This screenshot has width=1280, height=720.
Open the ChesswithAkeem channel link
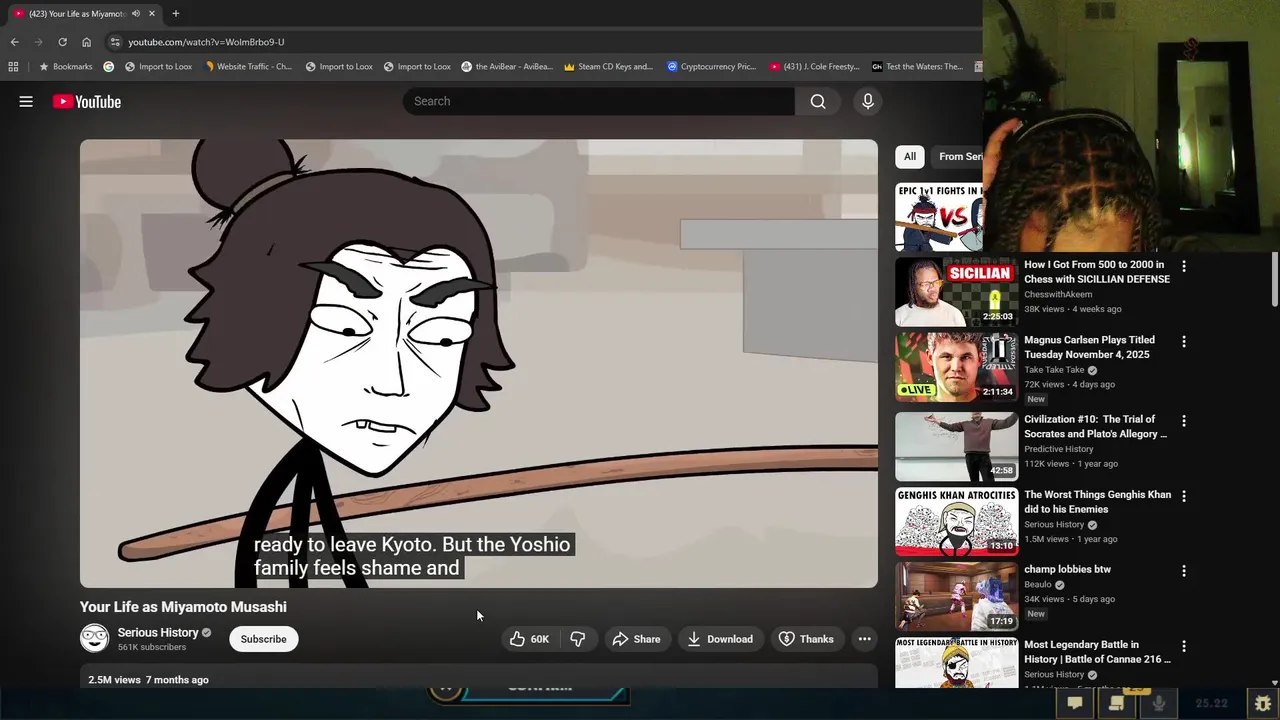[1058, 295]
